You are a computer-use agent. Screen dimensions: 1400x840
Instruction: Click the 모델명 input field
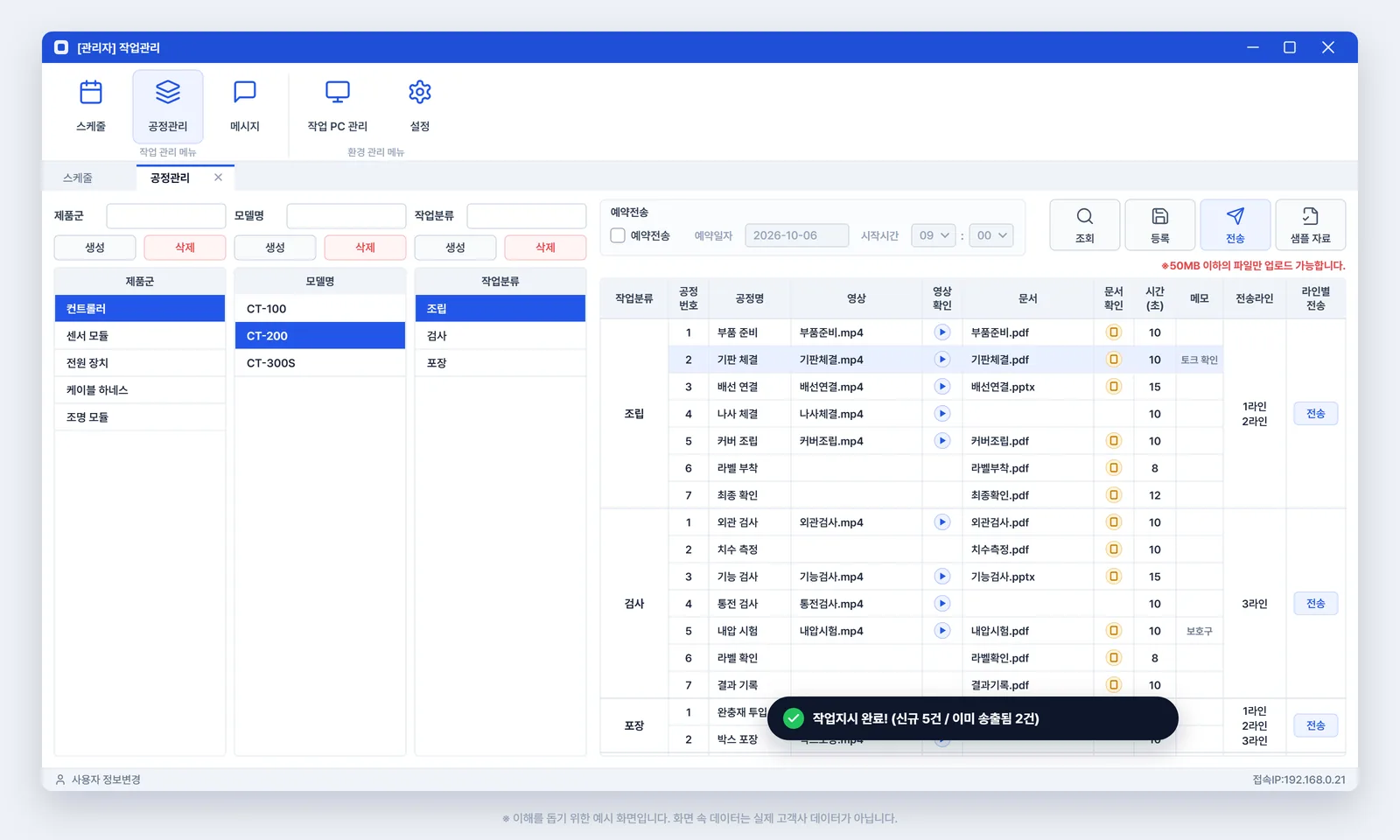pos(346,216)
